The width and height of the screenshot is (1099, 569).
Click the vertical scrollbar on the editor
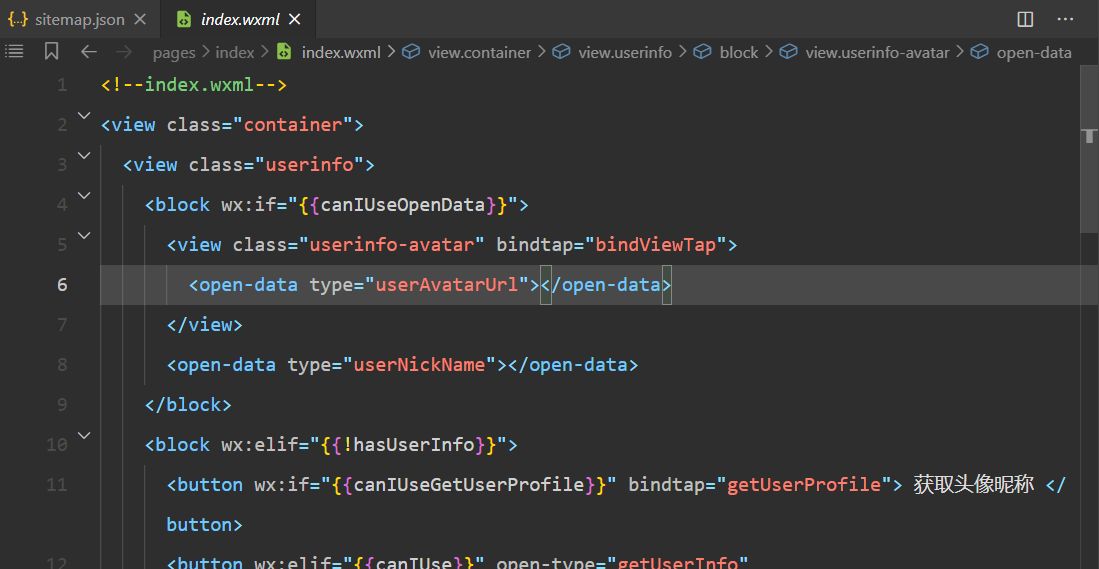1089,180
